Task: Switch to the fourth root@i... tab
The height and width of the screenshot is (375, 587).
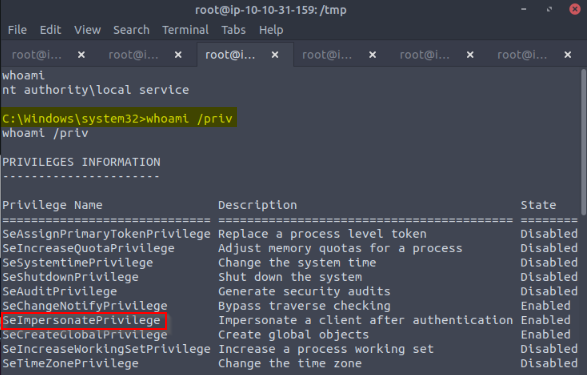Action: tap(327, 55)
